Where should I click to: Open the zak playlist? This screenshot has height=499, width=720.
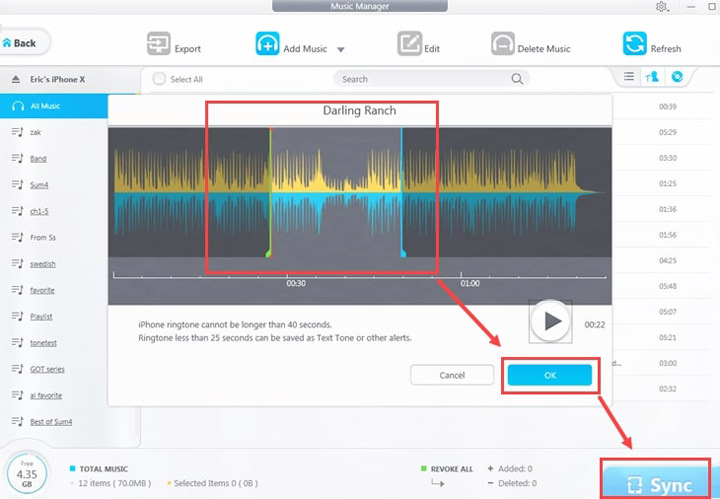(35, 132)
